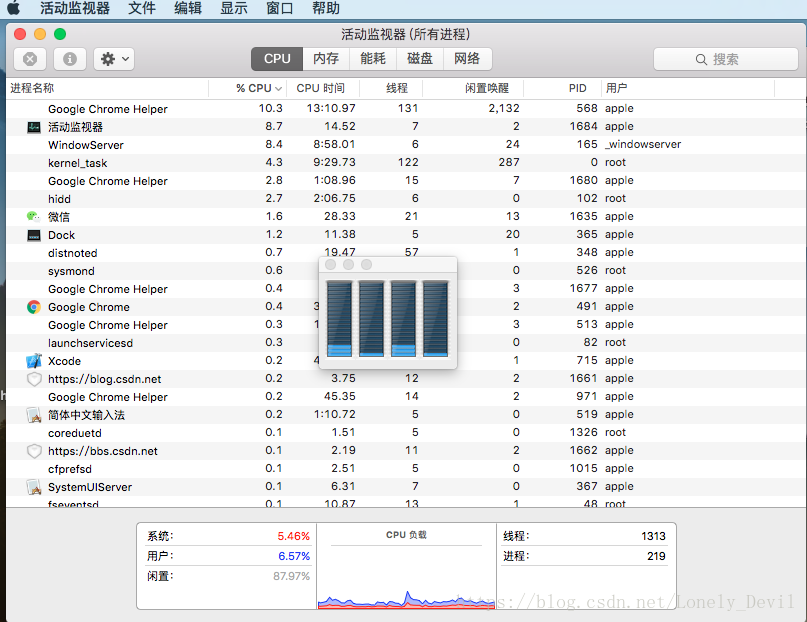Select the WindowServer process row
This screenshot has height=622, width=807.
coord(406,145)
